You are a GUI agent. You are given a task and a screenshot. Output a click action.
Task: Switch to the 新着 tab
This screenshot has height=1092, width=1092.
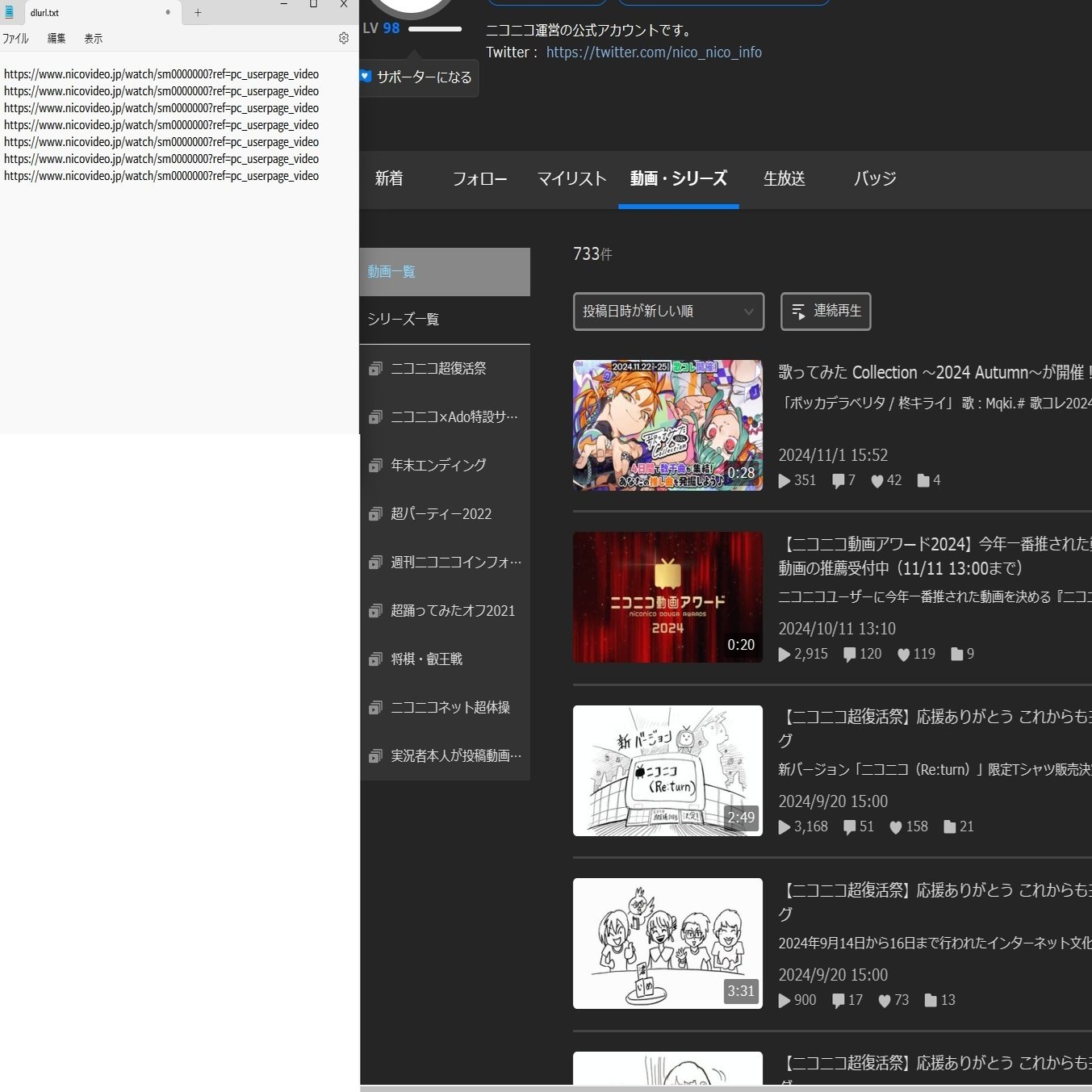pos(389,178)
